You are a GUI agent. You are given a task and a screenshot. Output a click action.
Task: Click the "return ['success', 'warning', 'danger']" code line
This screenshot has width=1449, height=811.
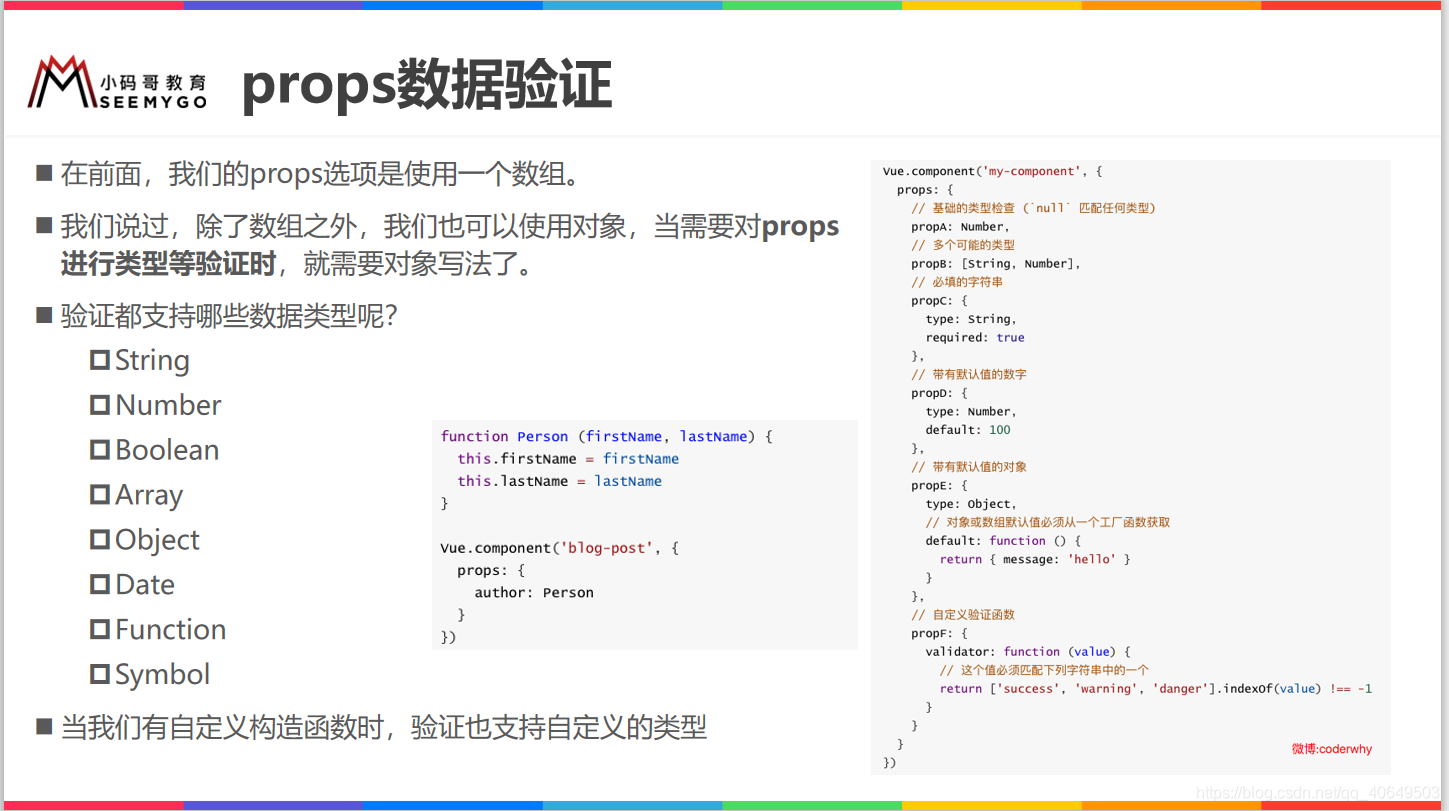coord(1156,689)
